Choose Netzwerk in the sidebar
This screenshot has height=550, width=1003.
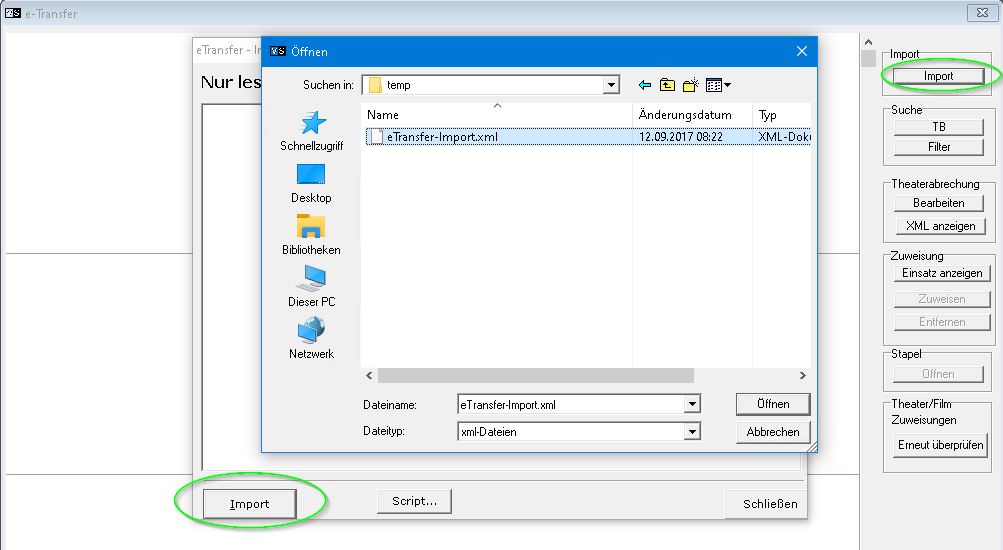(x=311, y=338)
